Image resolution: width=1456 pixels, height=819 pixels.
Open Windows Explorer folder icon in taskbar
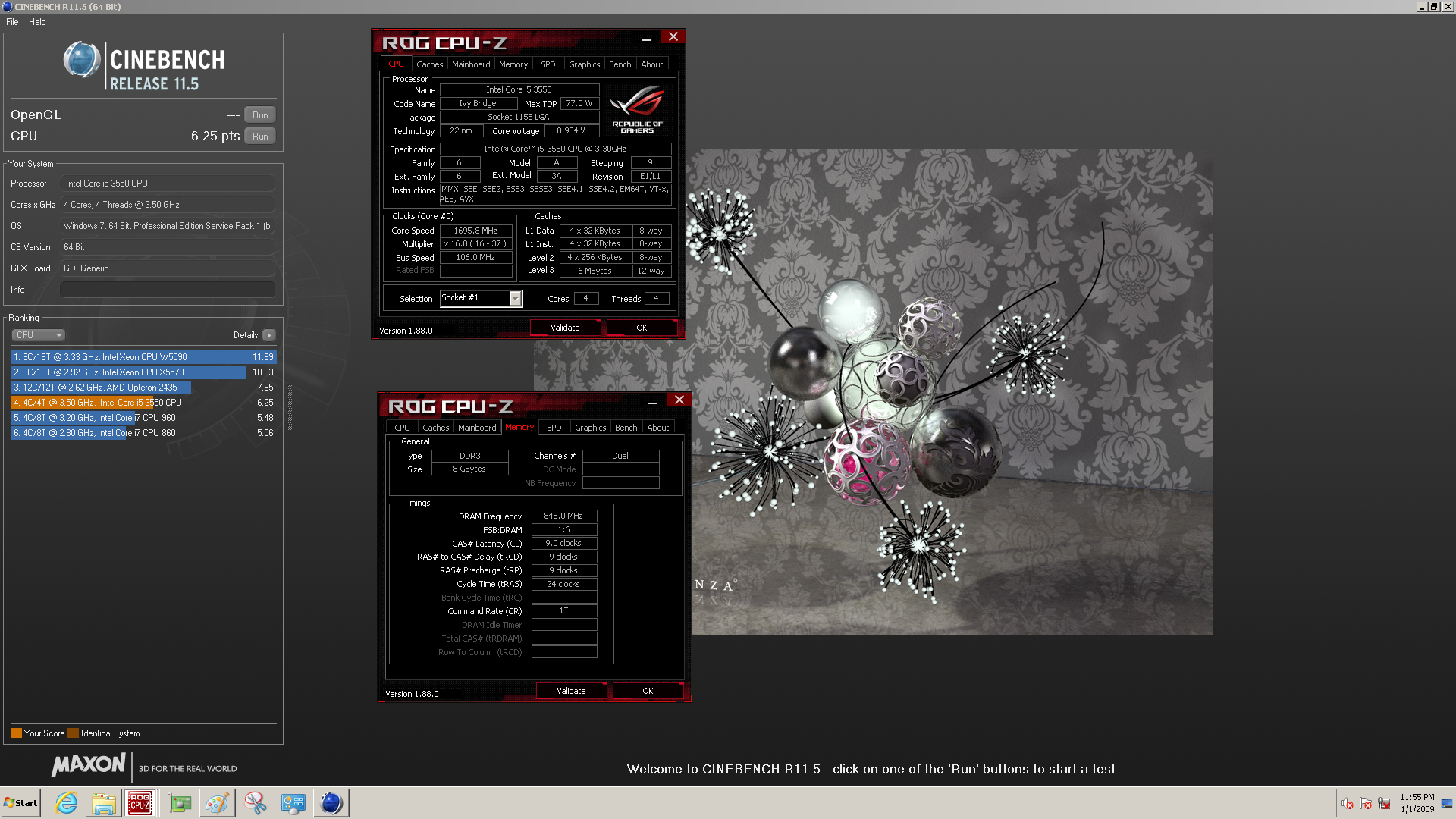103,803
